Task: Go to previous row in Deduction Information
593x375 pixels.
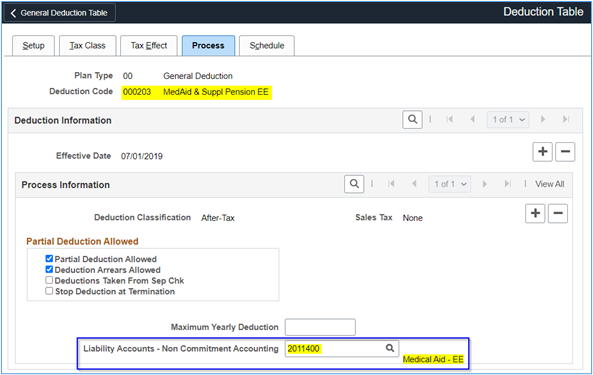Action: tap(472, 119)
